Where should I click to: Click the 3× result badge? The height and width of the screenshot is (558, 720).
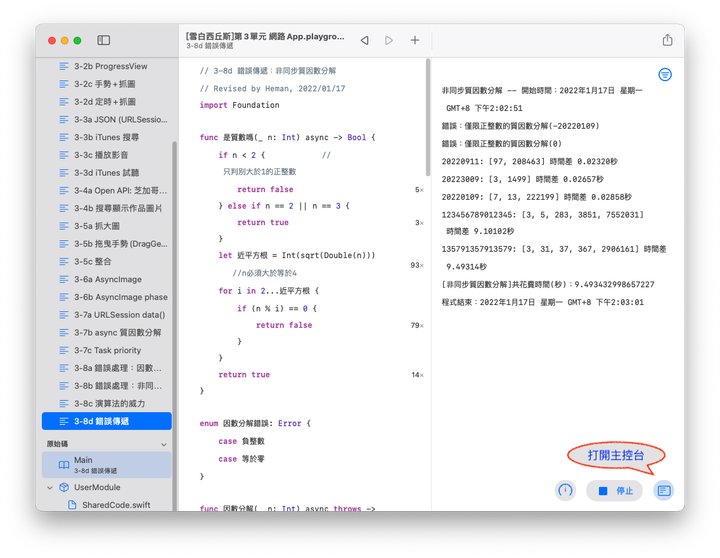tap(419, 223)
